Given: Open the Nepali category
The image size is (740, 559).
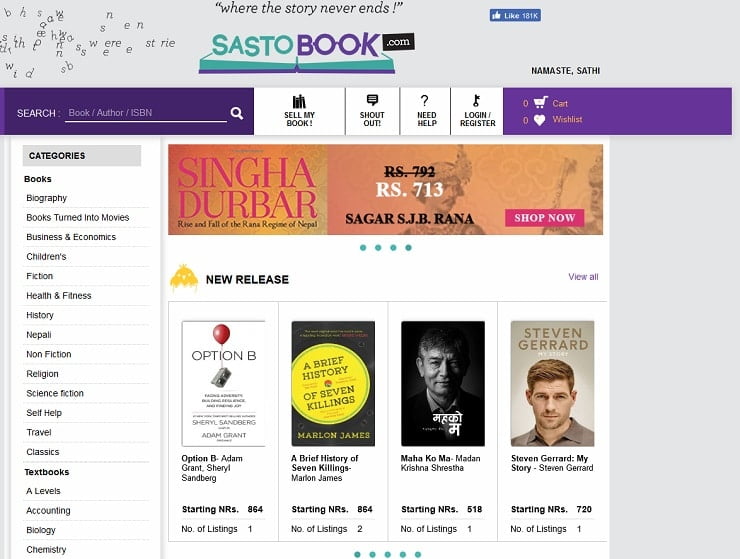Looking at the screenshot, I should coord(39,335).
